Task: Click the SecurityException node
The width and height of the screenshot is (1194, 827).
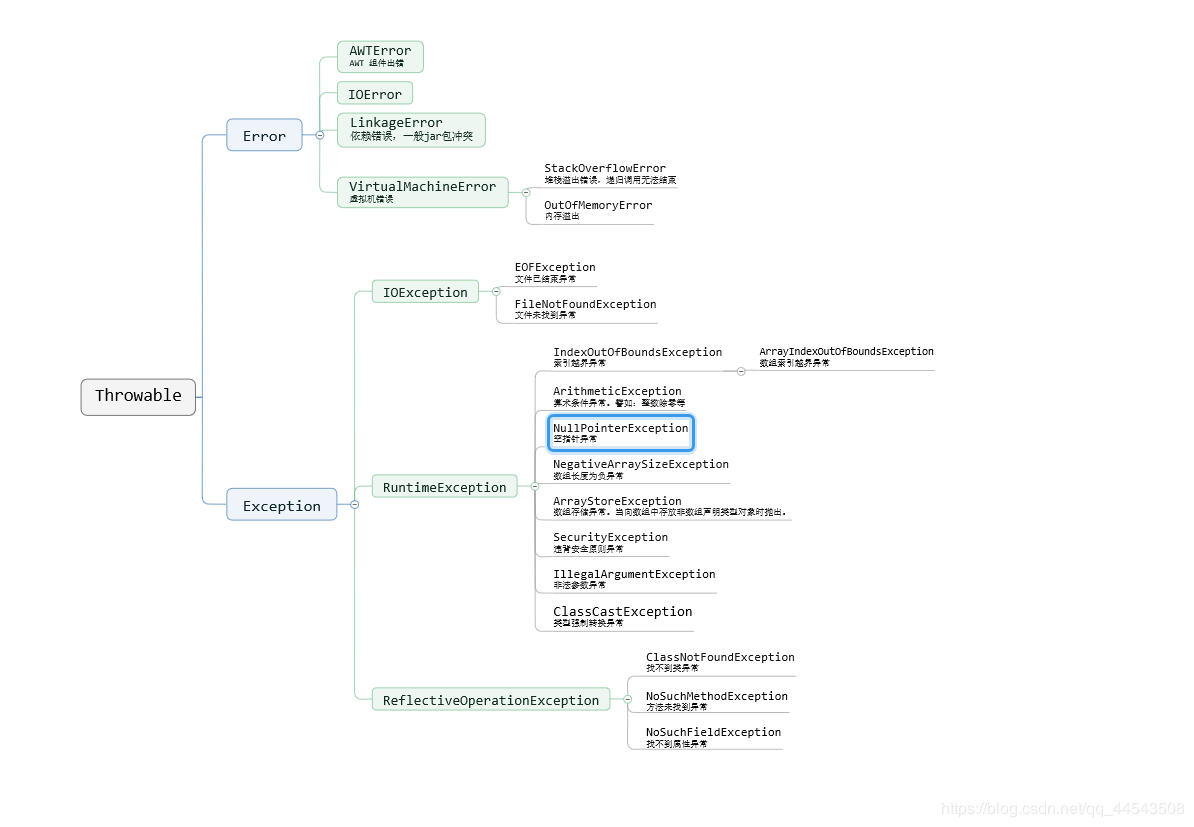Action: click(x=610, y=542)
